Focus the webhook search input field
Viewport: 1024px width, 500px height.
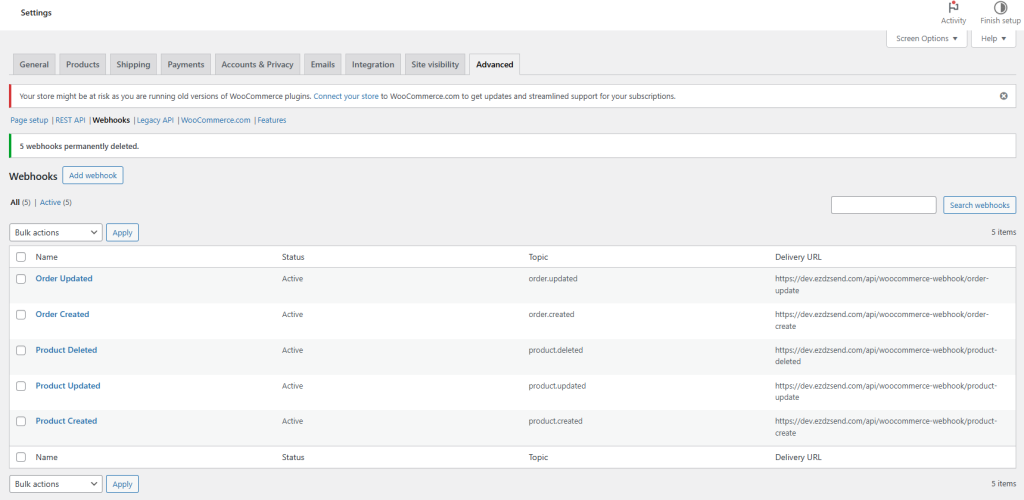883,205
